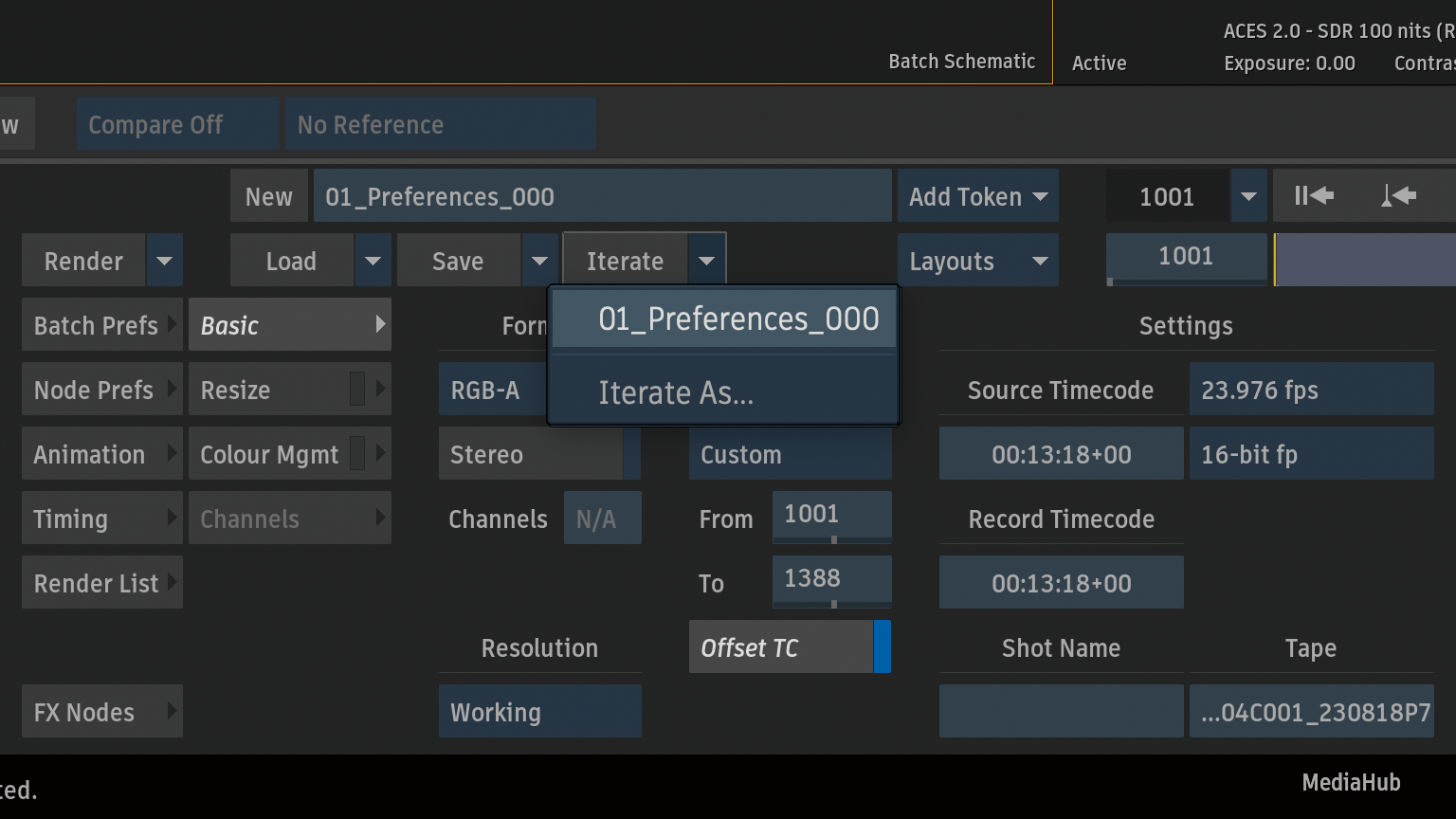1456x819 pixels.
Task: Adjust the From frame 1001 field
Action: point(830,515)
